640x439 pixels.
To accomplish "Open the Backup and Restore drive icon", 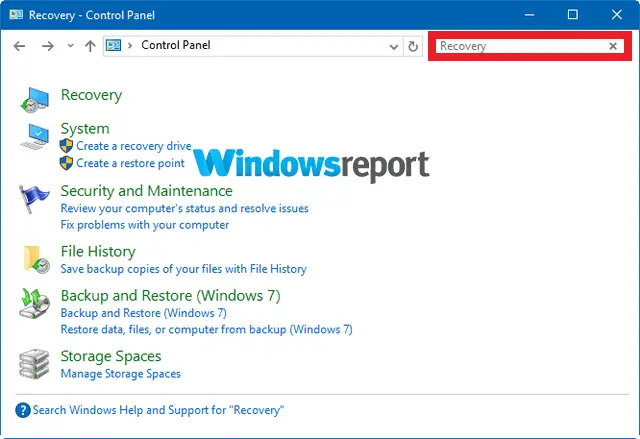I will tap(34, 304).
